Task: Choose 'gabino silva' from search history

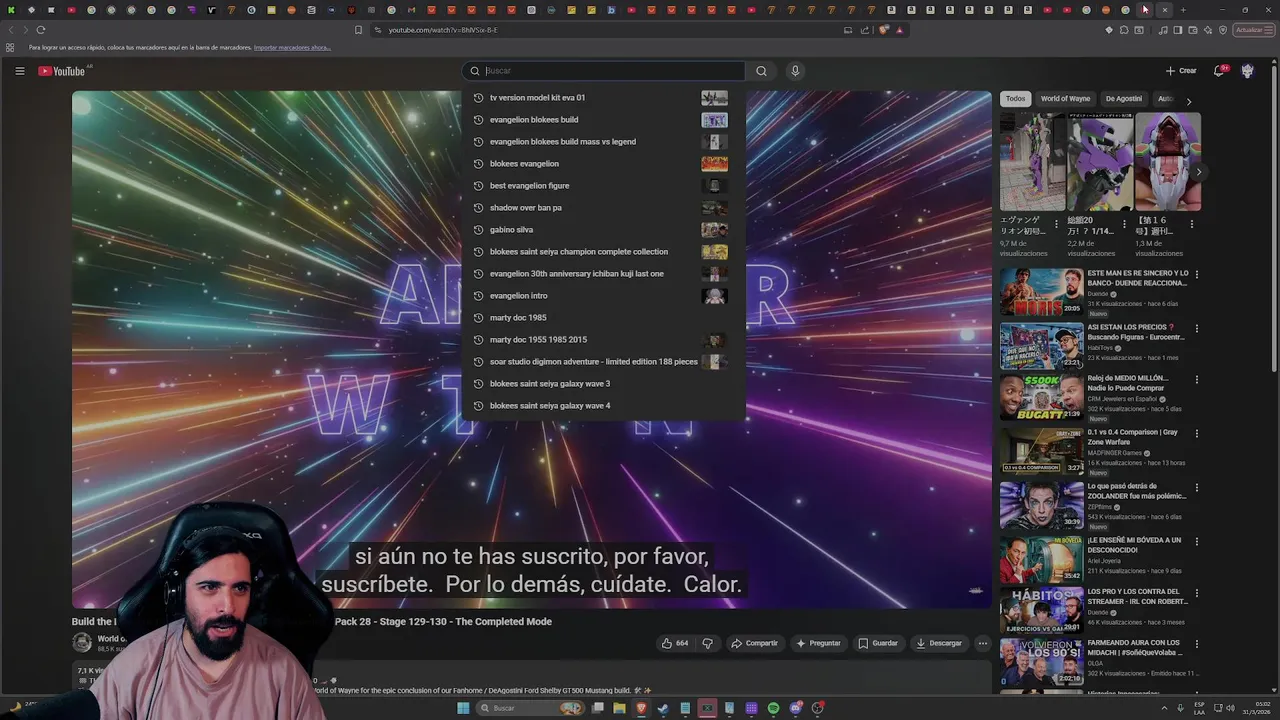Action: [604, 230]
